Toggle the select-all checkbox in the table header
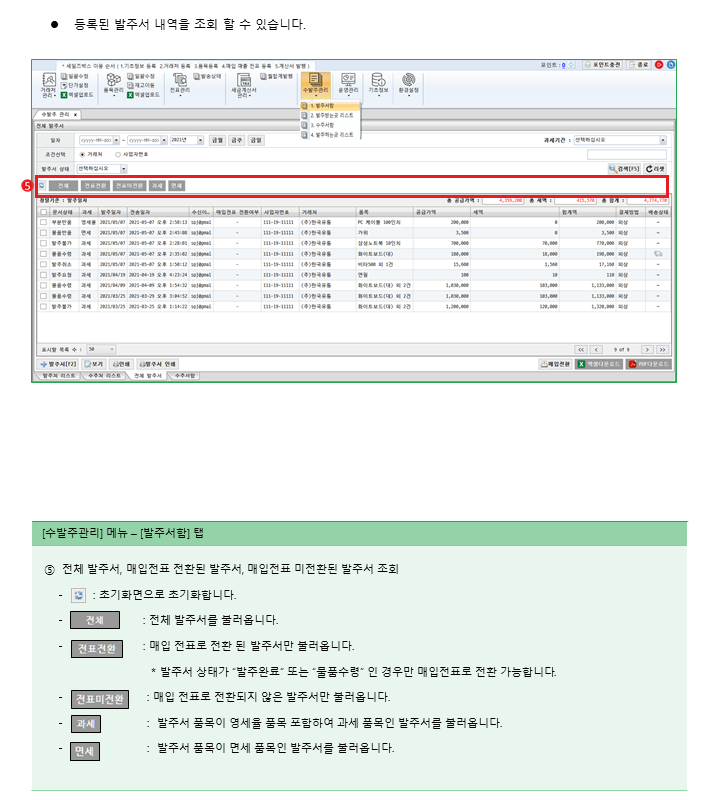 coord(43,212)
